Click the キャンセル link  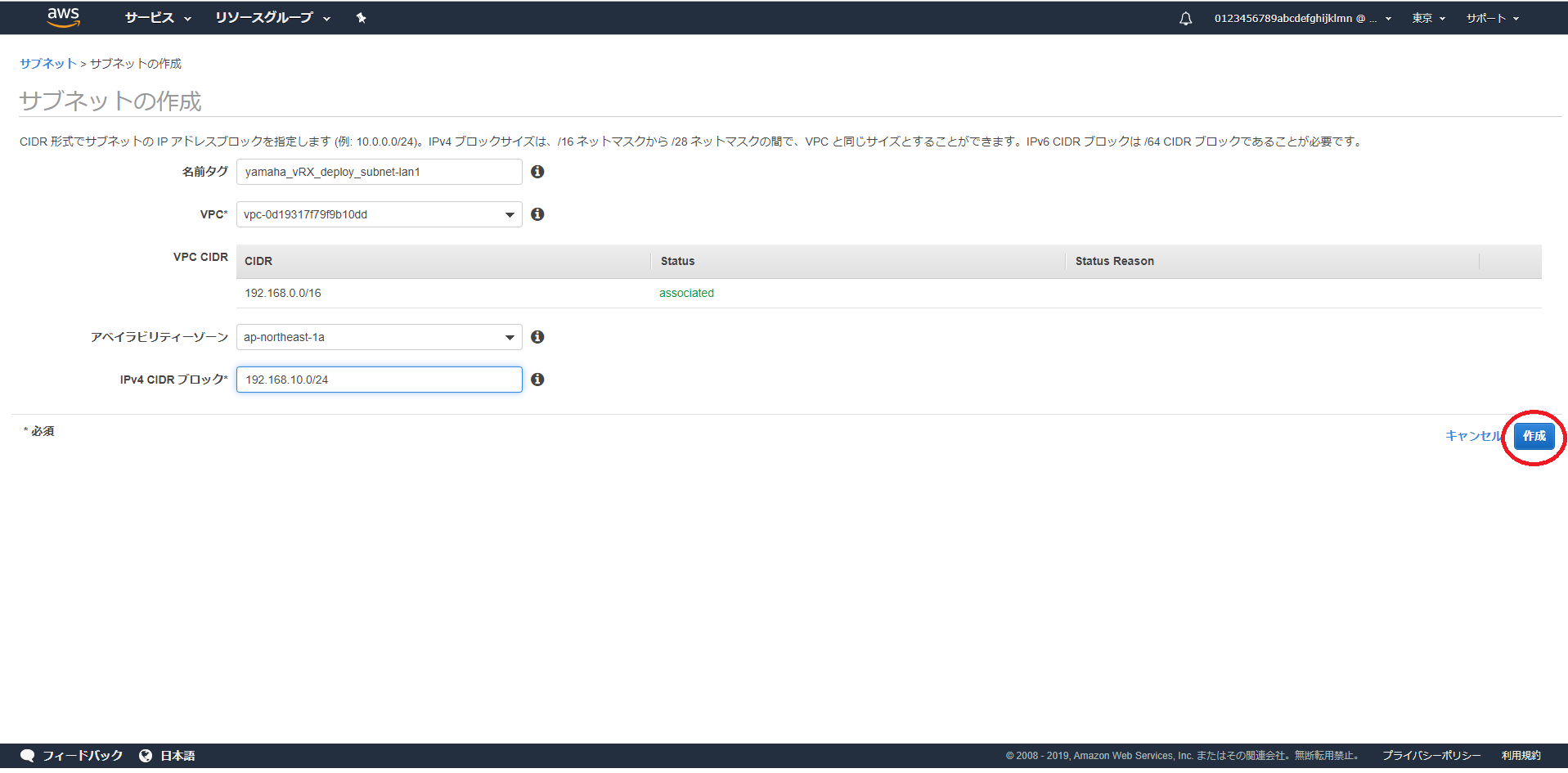tap(1473, 436)
